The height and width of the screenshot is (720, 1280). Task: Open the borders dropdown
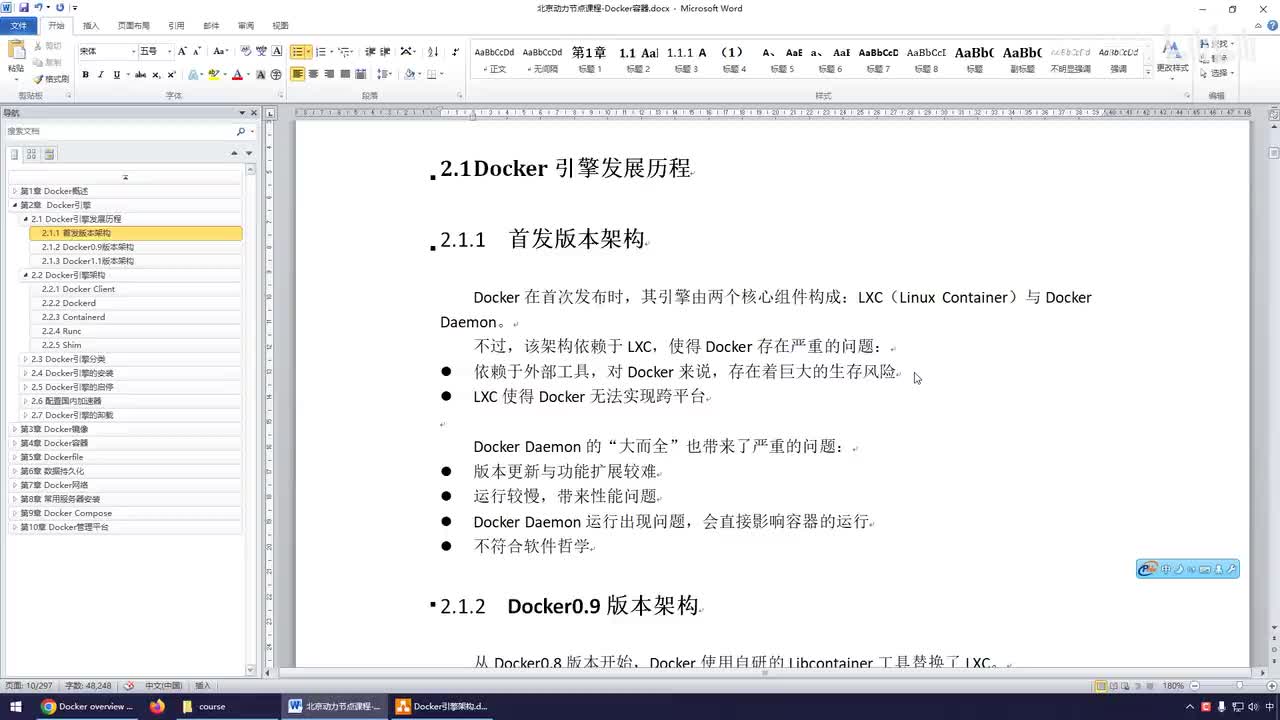point(442,74)
